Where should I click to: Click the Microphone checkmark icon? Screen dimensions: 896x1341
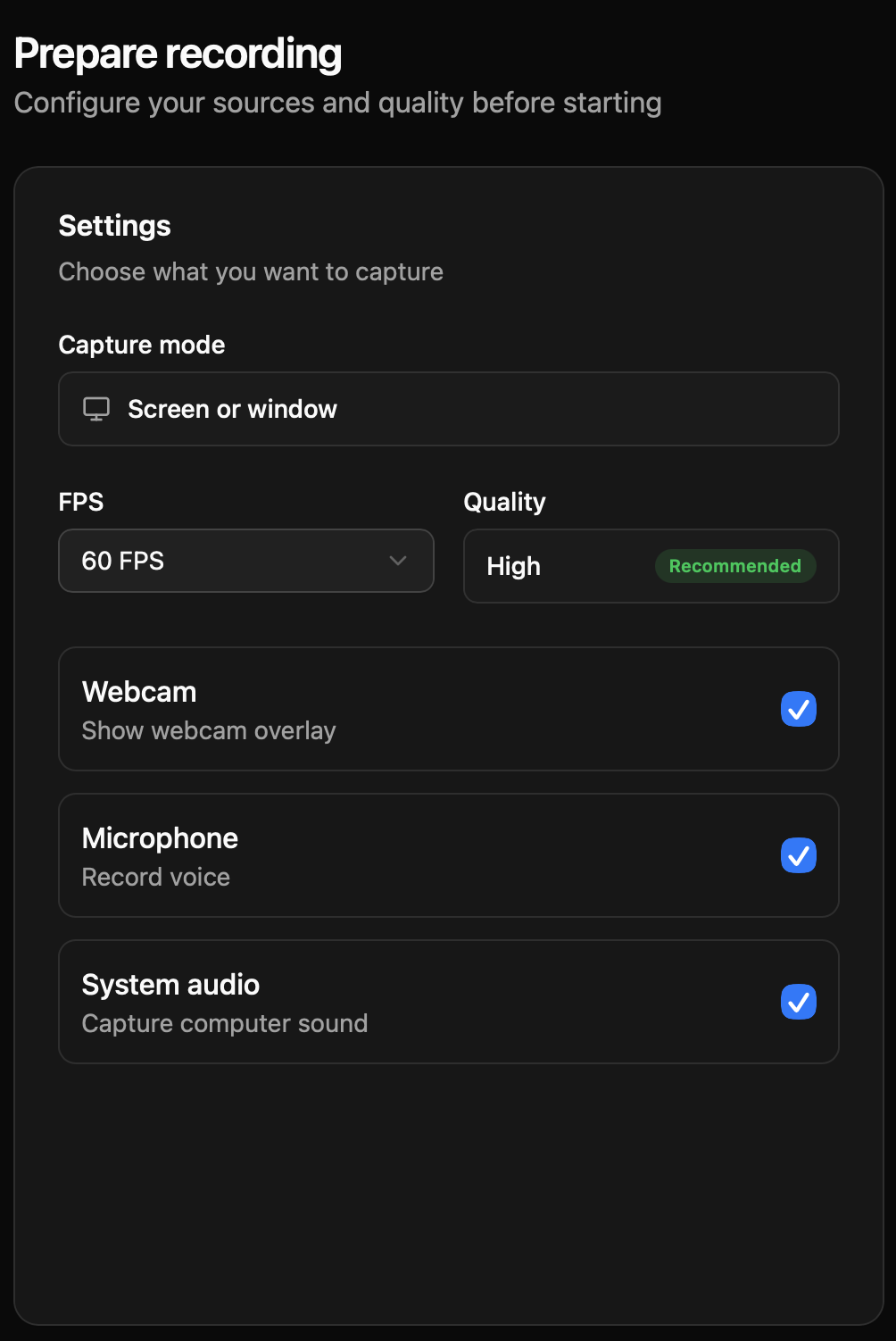point(799,855)
